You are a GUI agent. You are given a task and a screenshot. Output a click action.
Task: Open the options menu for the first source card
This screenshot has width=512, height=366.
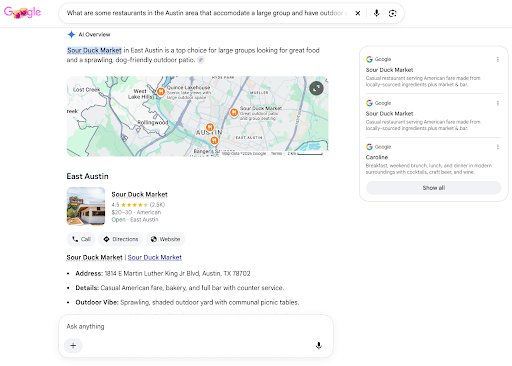coord(498,59)
